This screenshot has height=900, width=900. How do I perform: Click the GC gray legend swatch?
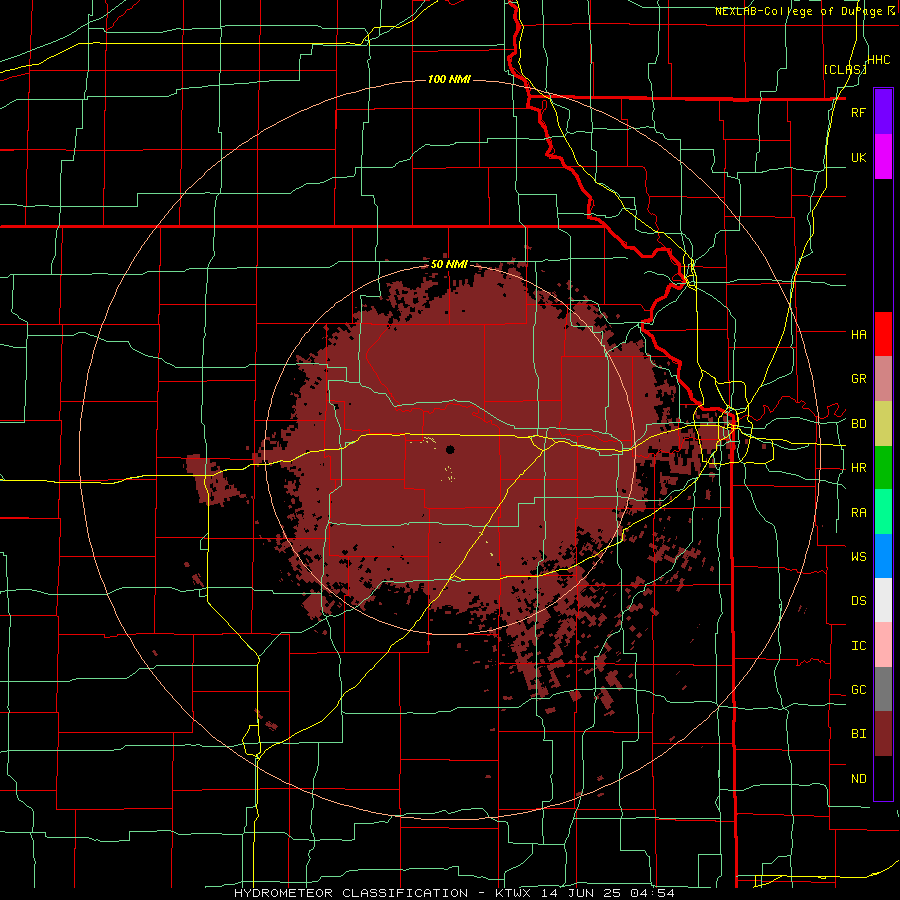coord(883,689)
